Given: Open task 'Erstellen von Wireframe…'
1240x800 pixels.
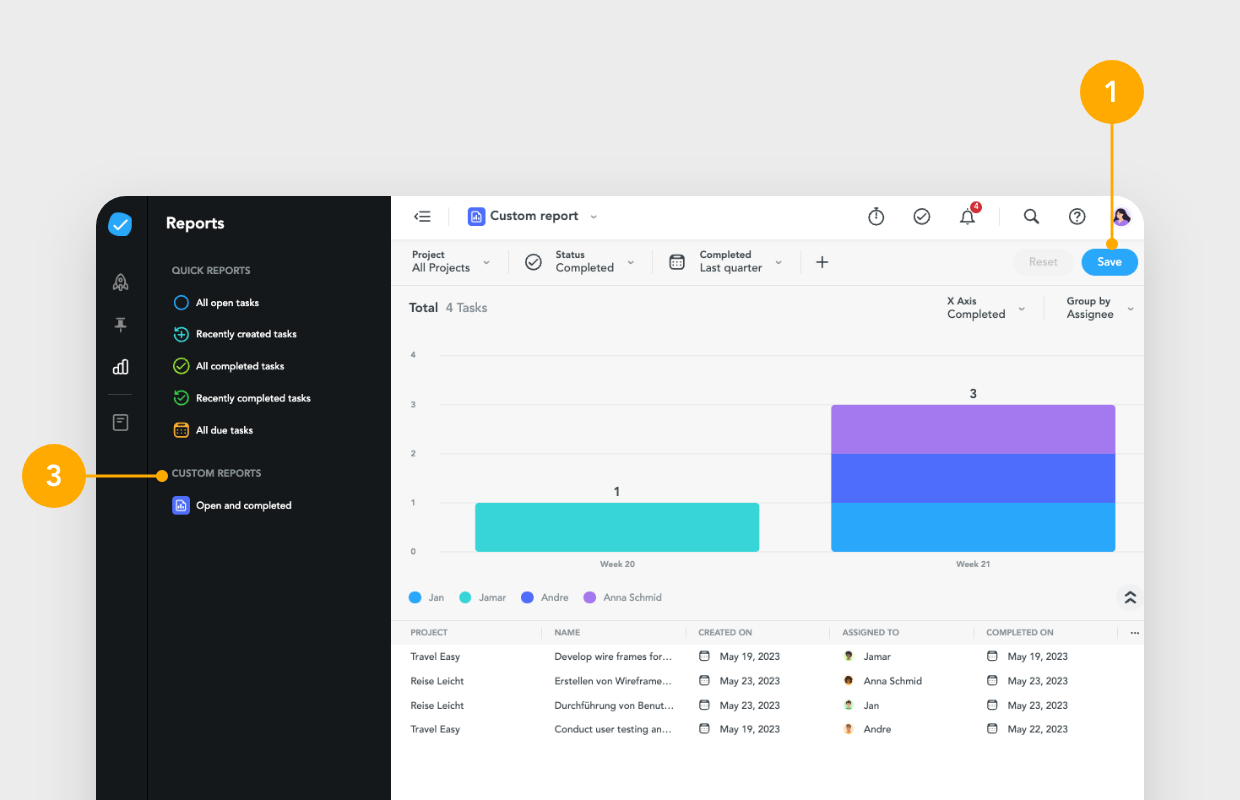Looking at the screenshot, I should tap(613, 681).
